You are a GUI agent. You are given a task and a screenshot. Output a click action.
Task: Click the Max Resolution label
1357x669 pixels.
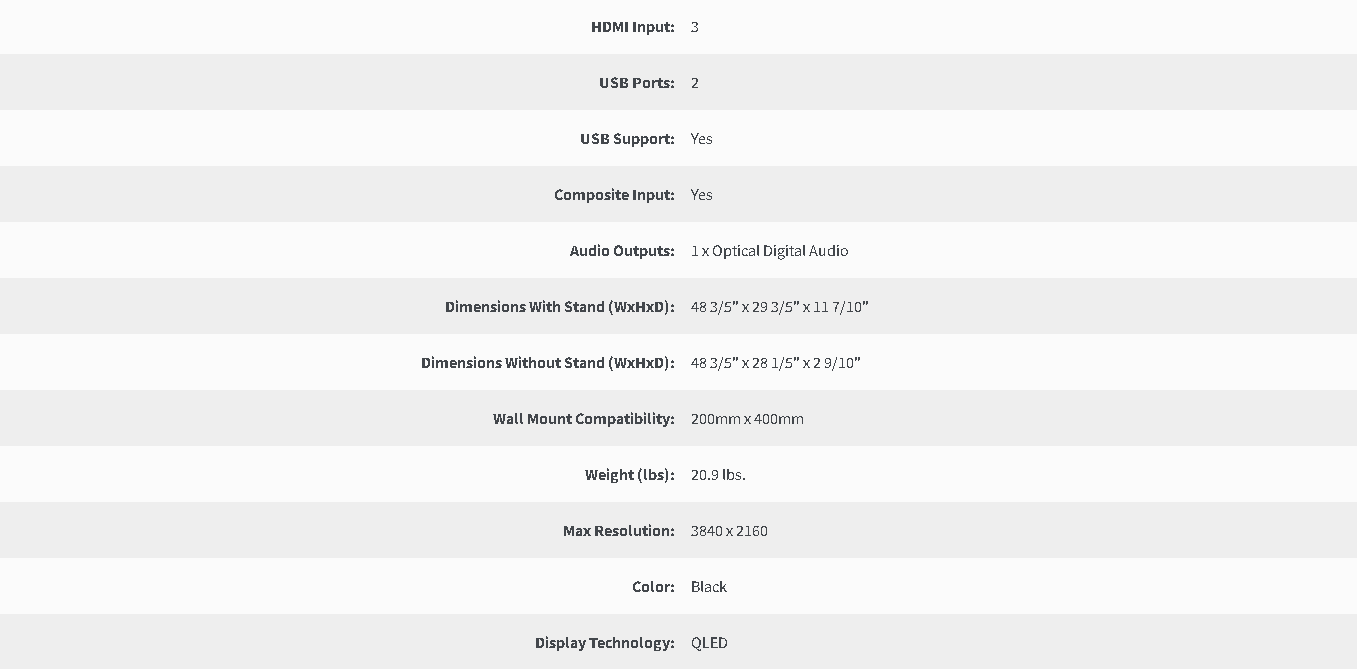pos(619,531)
